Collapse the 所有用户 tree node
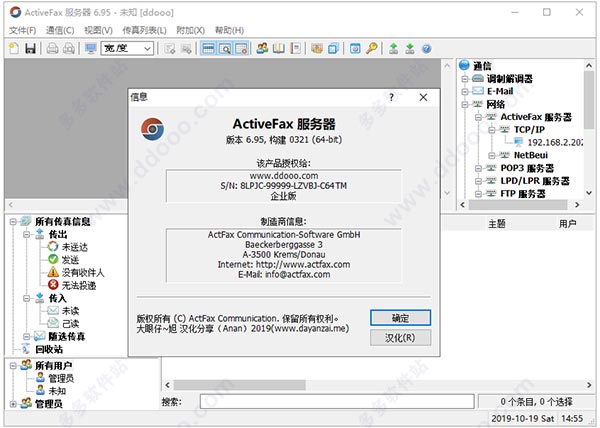Image resolution: width=600 pixels, height=428 pixels. (13, 366)
